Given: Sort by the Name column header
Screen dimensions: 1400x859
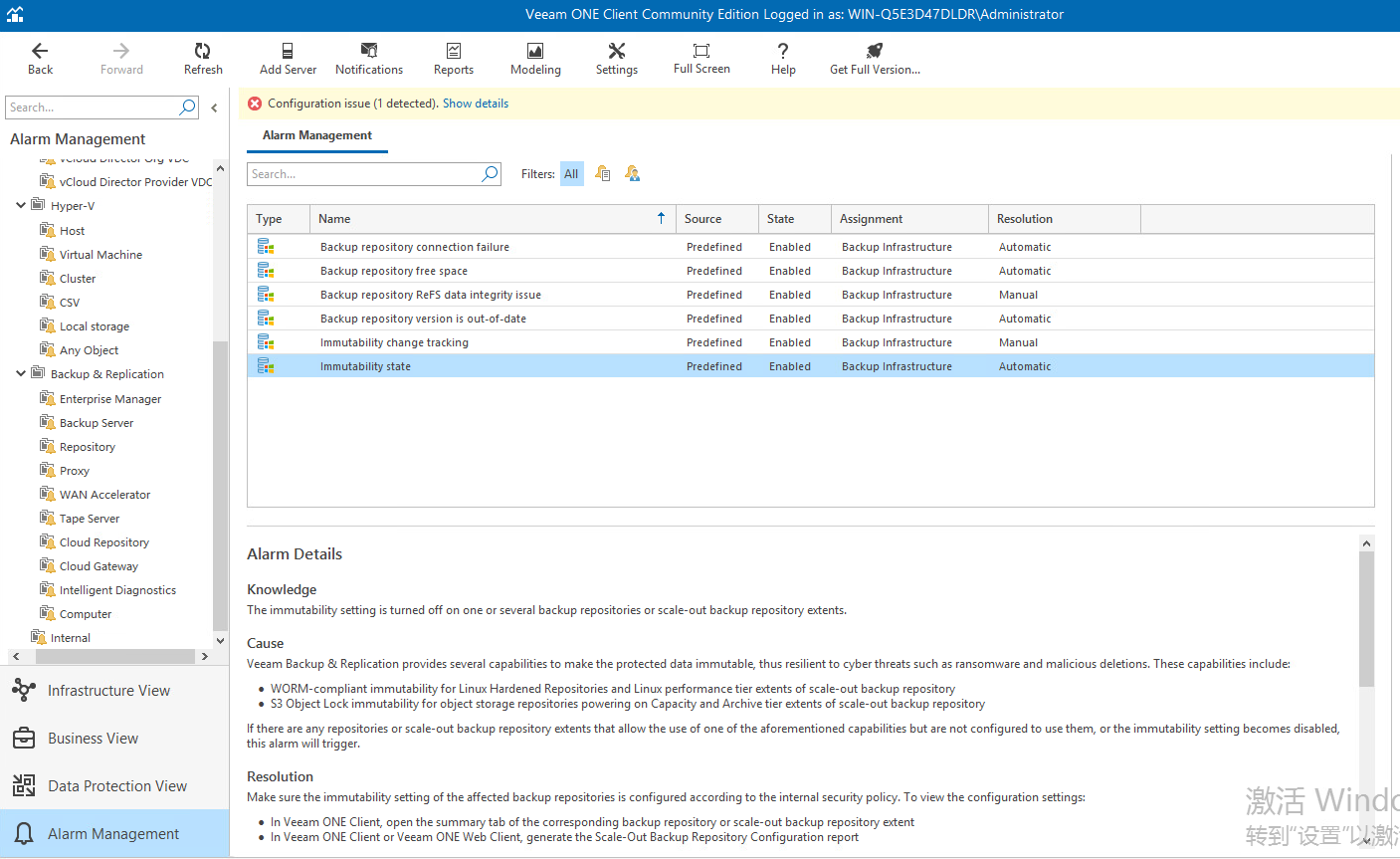Looking at the screenshot, I should click(x=492, y=219).
